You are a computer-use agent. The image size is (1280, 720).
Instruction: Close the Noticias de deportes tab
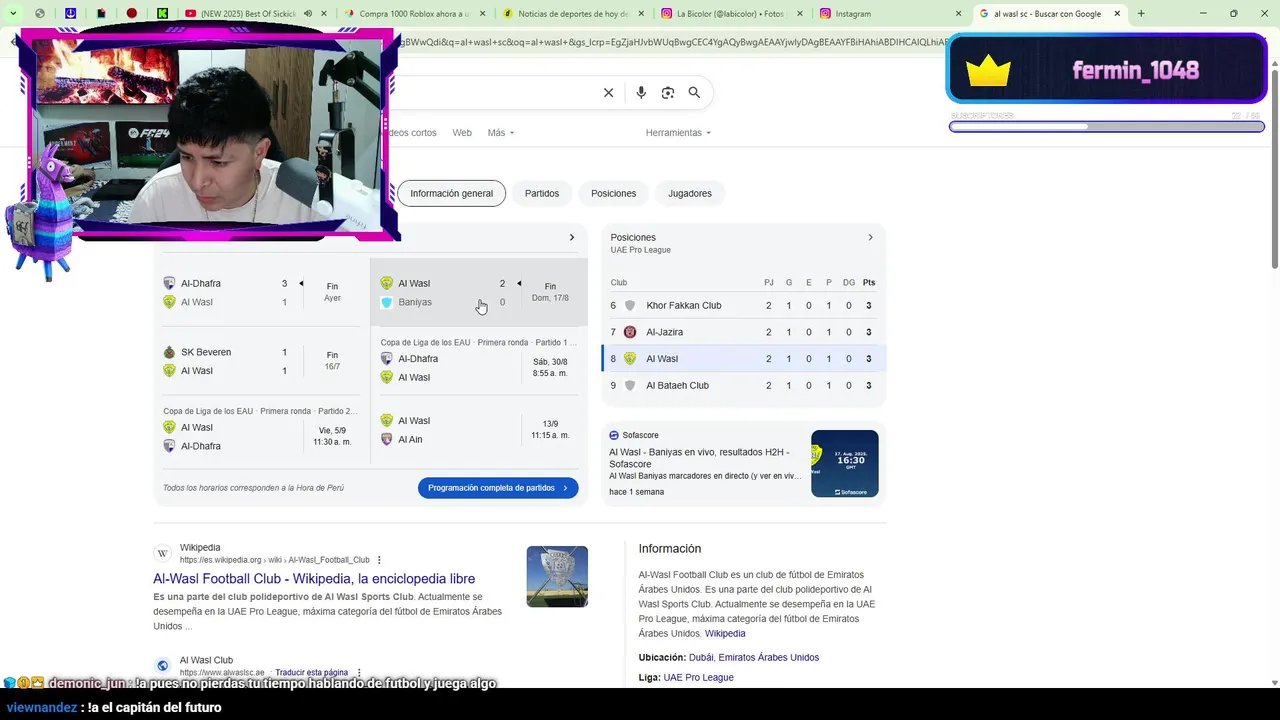[643, 14]
